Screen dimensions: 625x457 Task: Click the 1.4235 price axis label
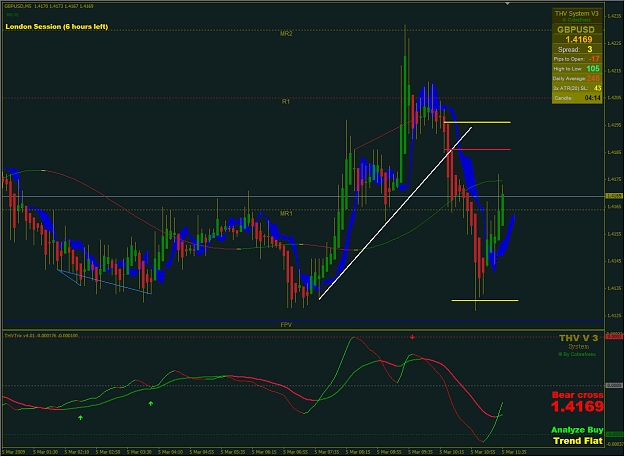(613, 16)
